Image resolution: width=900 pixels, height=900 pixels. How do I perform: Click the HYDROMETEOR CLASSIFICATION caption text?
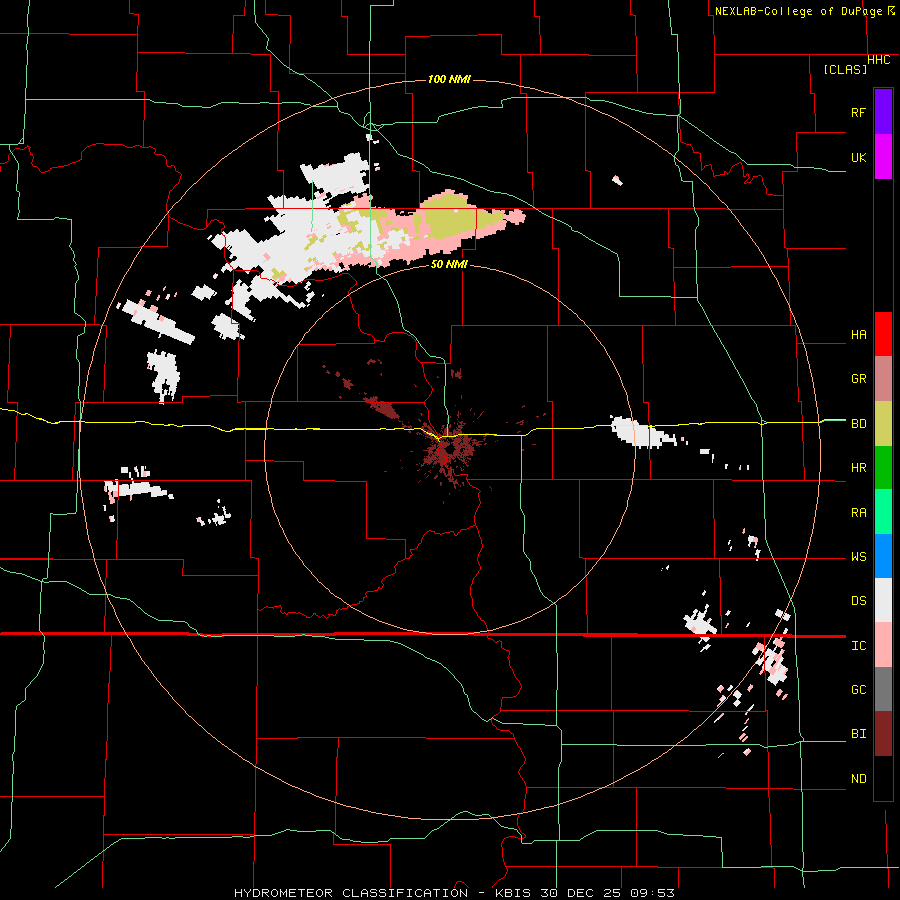pyautogui.click(x=351, y=893)
